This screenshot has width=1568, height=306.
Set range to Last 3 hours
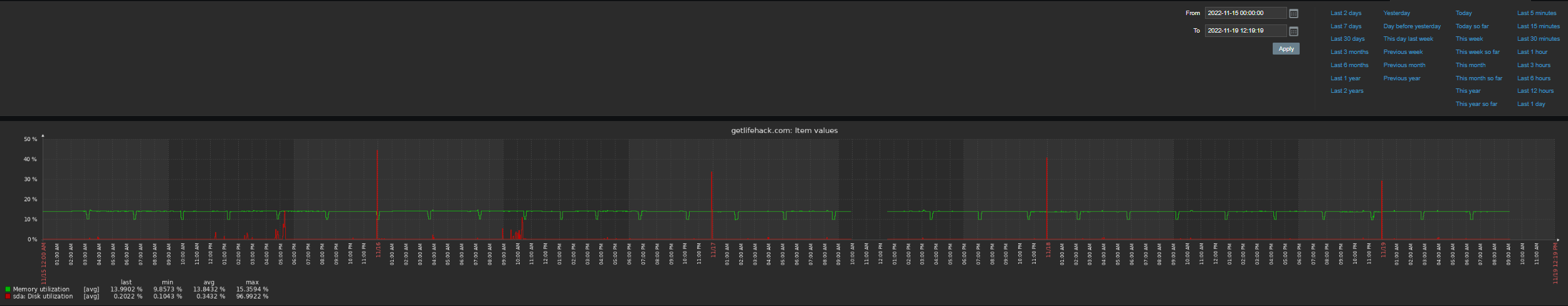coord(1534,65)
